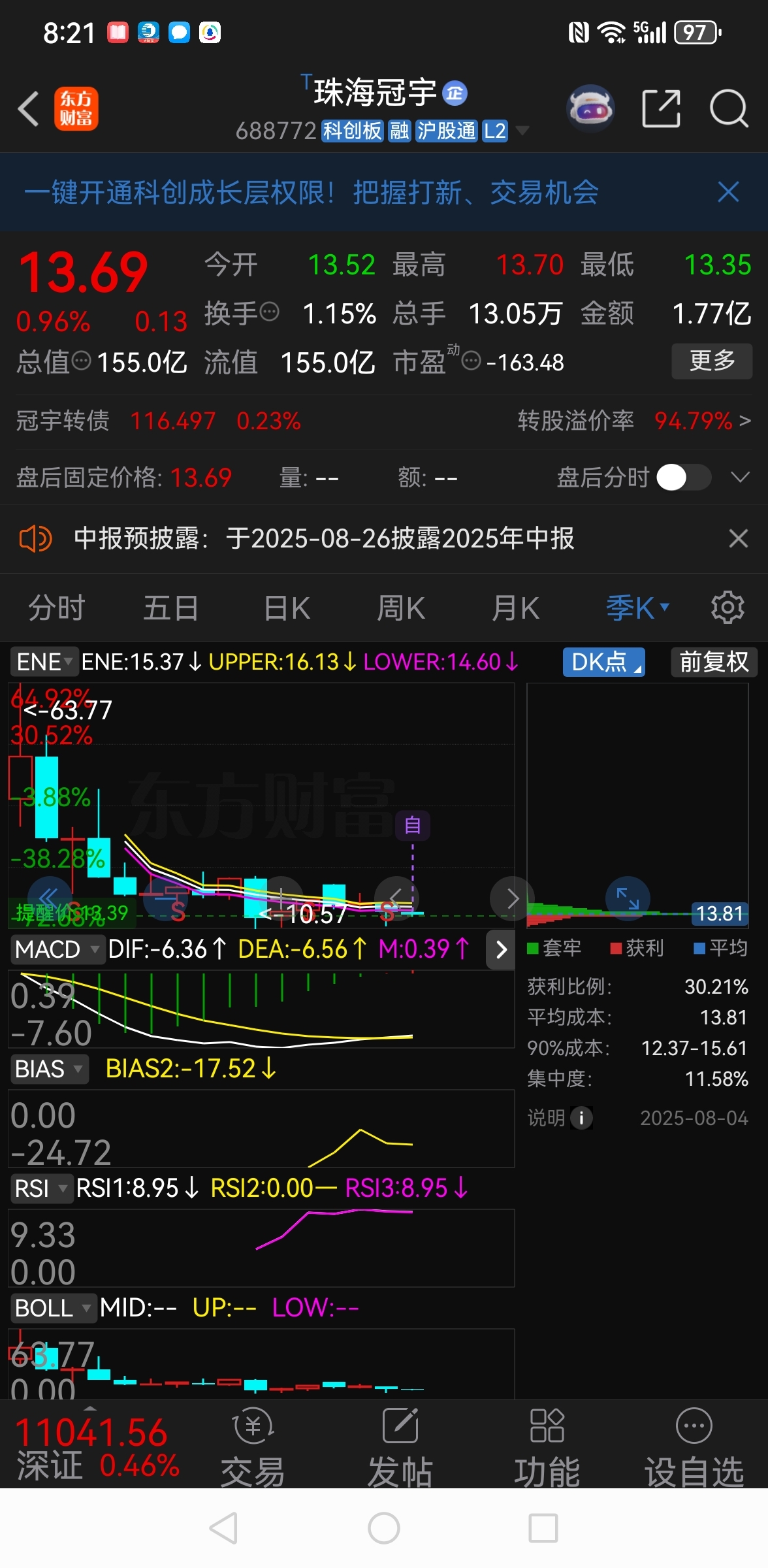
Task: Tap Android back navigation button
Action: [x=224, y=1529]
